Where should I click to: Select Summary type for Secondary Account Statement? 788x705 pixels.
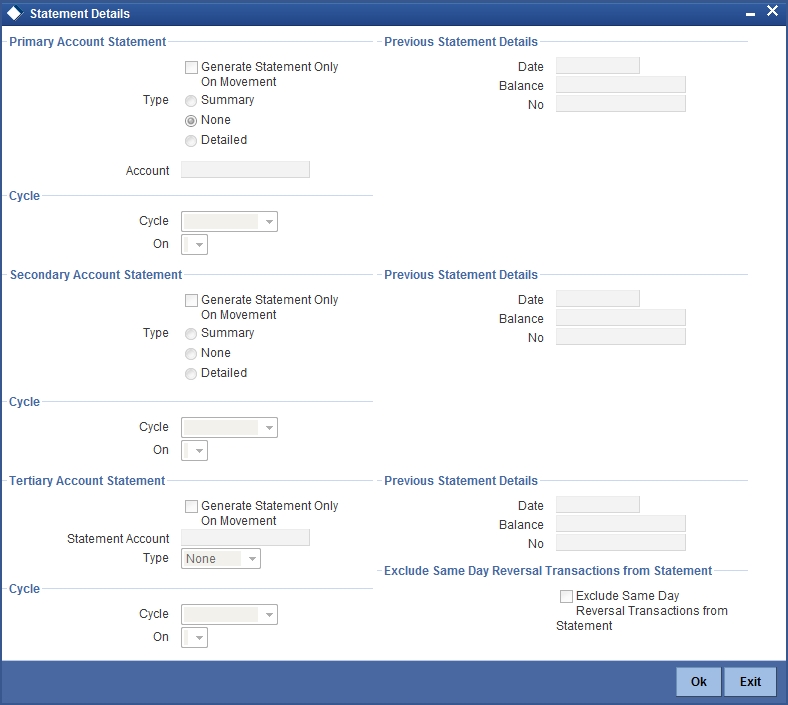coord(191,334)
